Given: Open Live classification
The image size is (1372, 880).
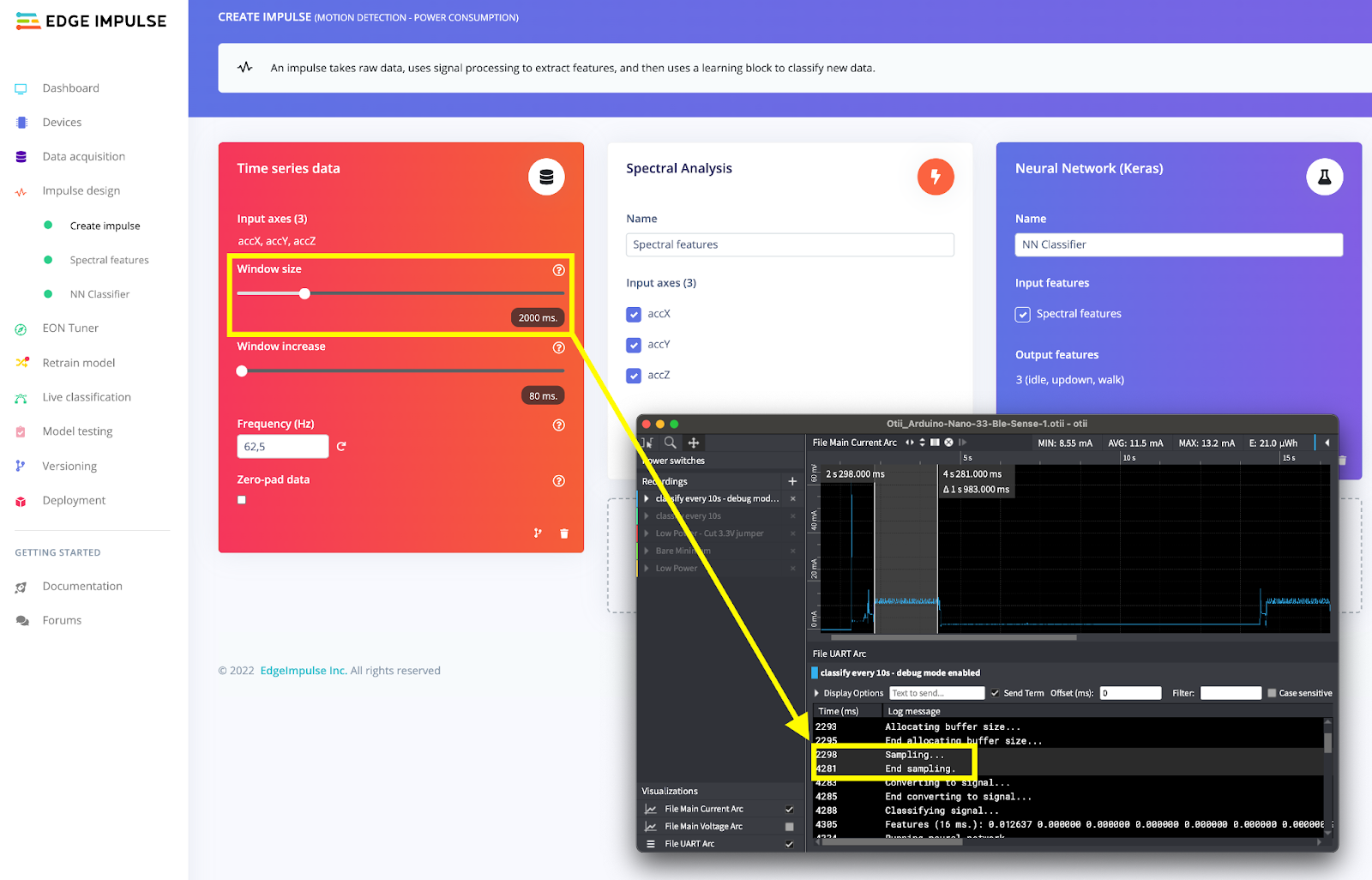Looking at the screenshot, I should tap(87, 397).
